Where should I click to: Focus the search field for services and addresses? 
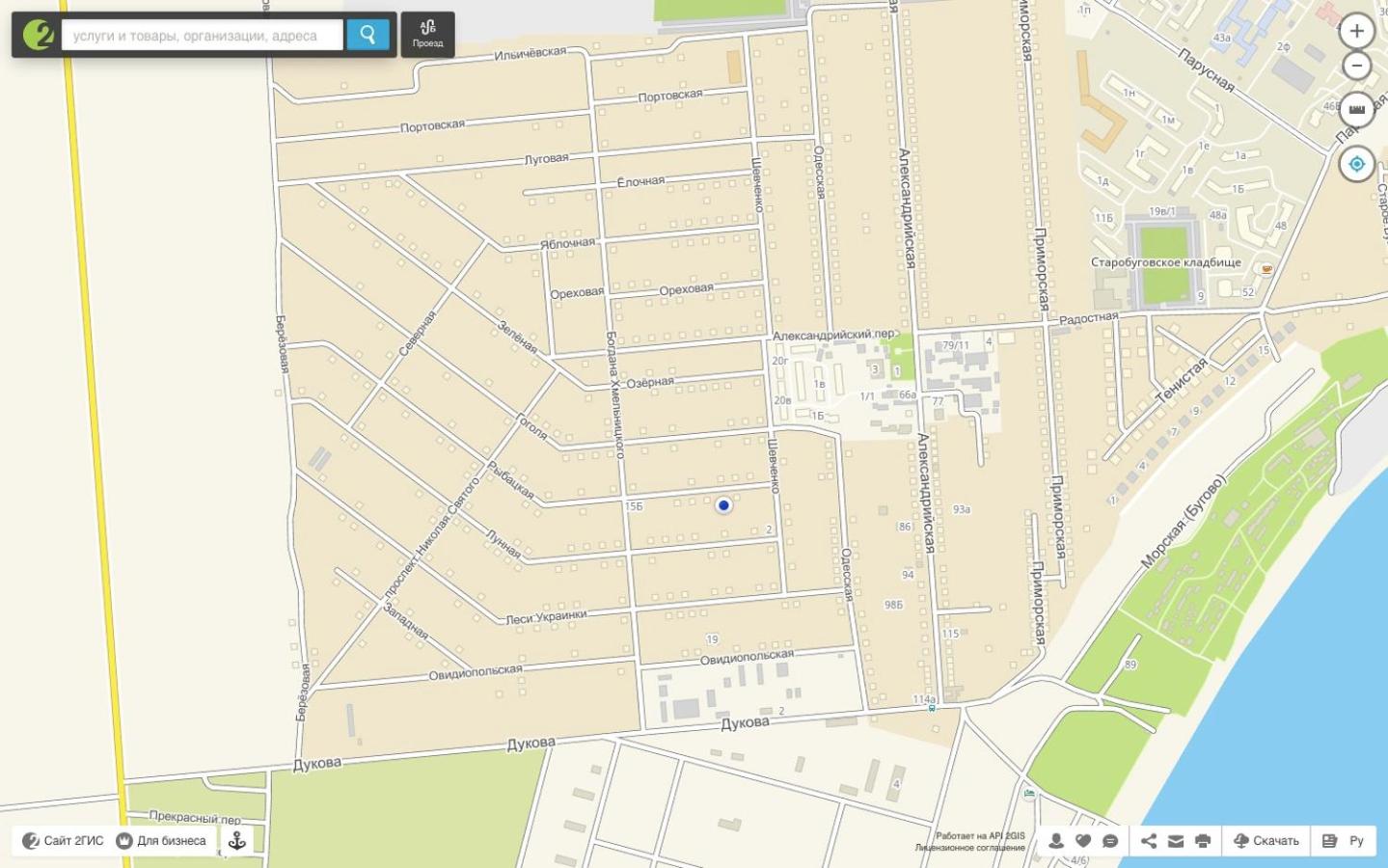[203, 36]
